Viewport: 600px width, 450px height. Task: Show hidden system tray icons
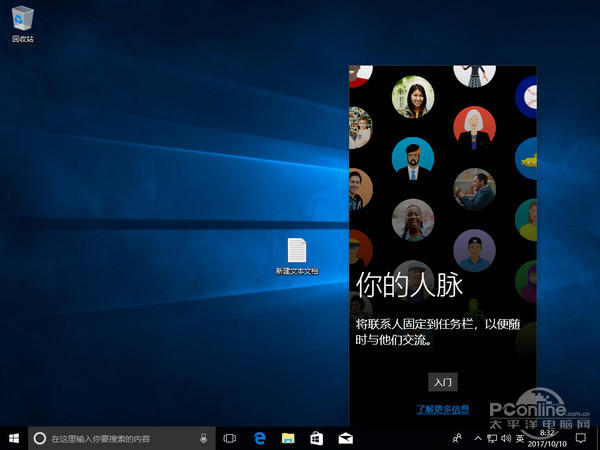click(478, 438)
